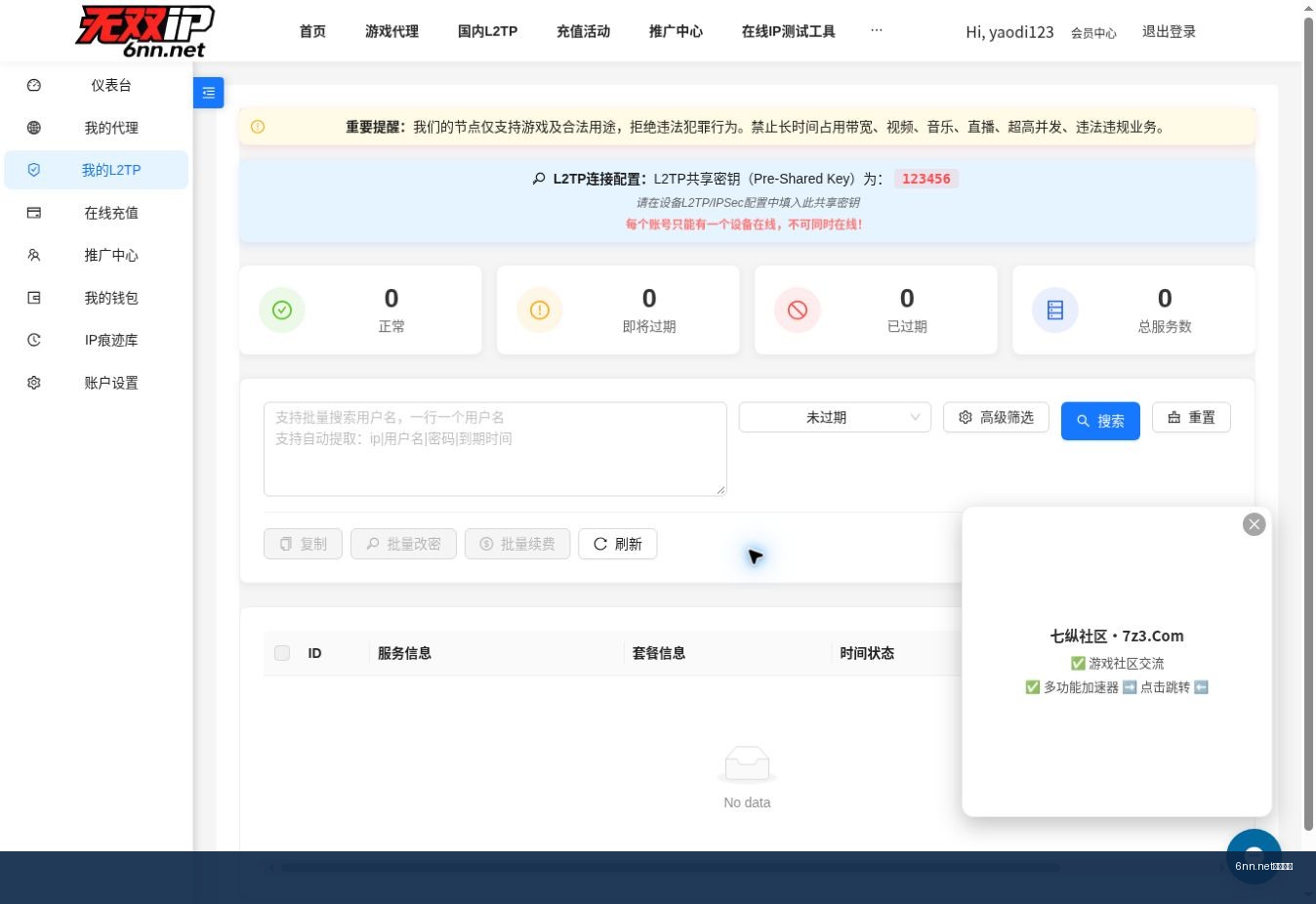The image size is (1316, 904).
Task: Collapse the sidebar with the blue menu icon
Action: [209, 93]
